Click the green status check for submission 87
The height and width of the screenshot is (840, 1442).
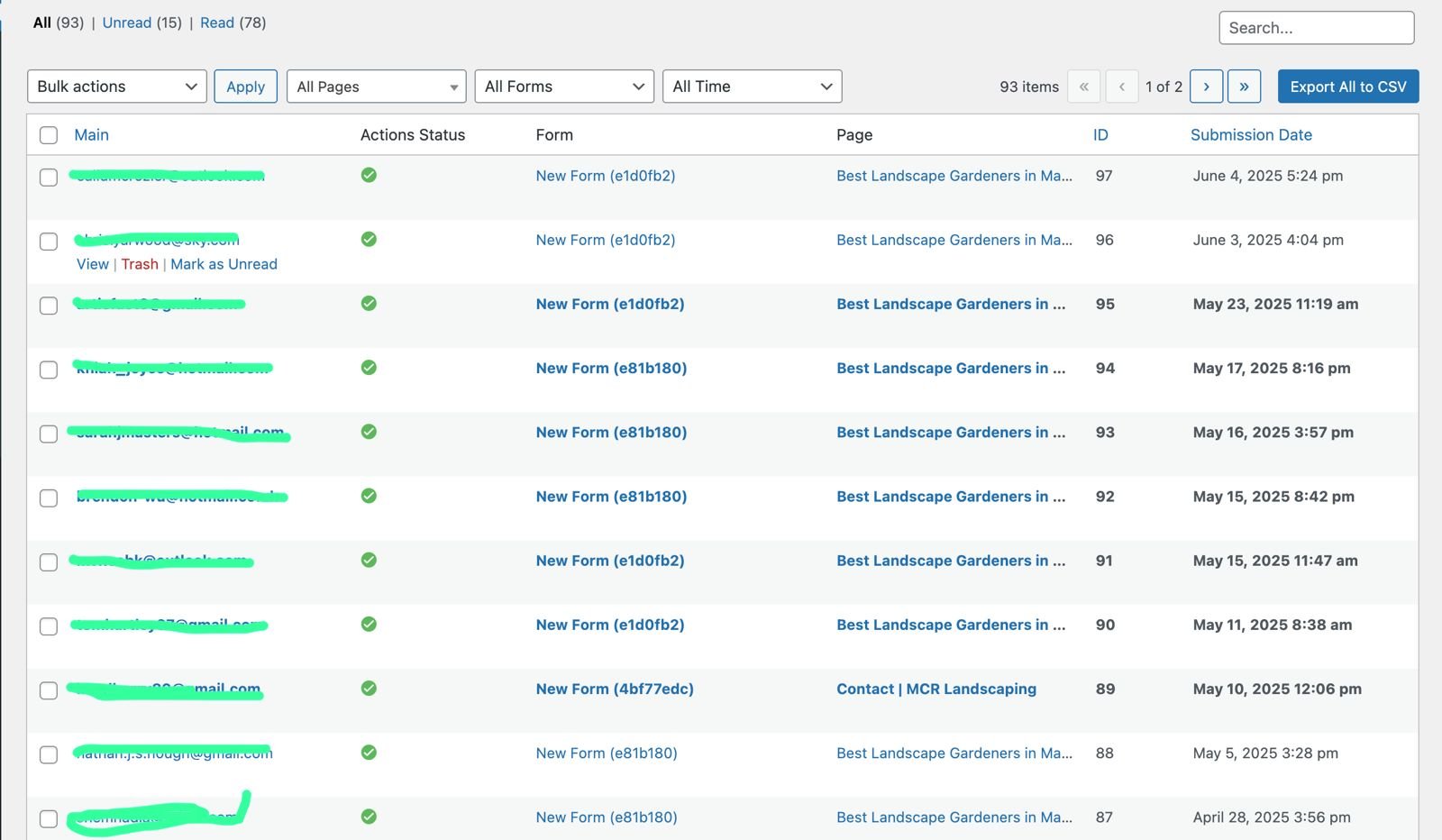point(369,816)
